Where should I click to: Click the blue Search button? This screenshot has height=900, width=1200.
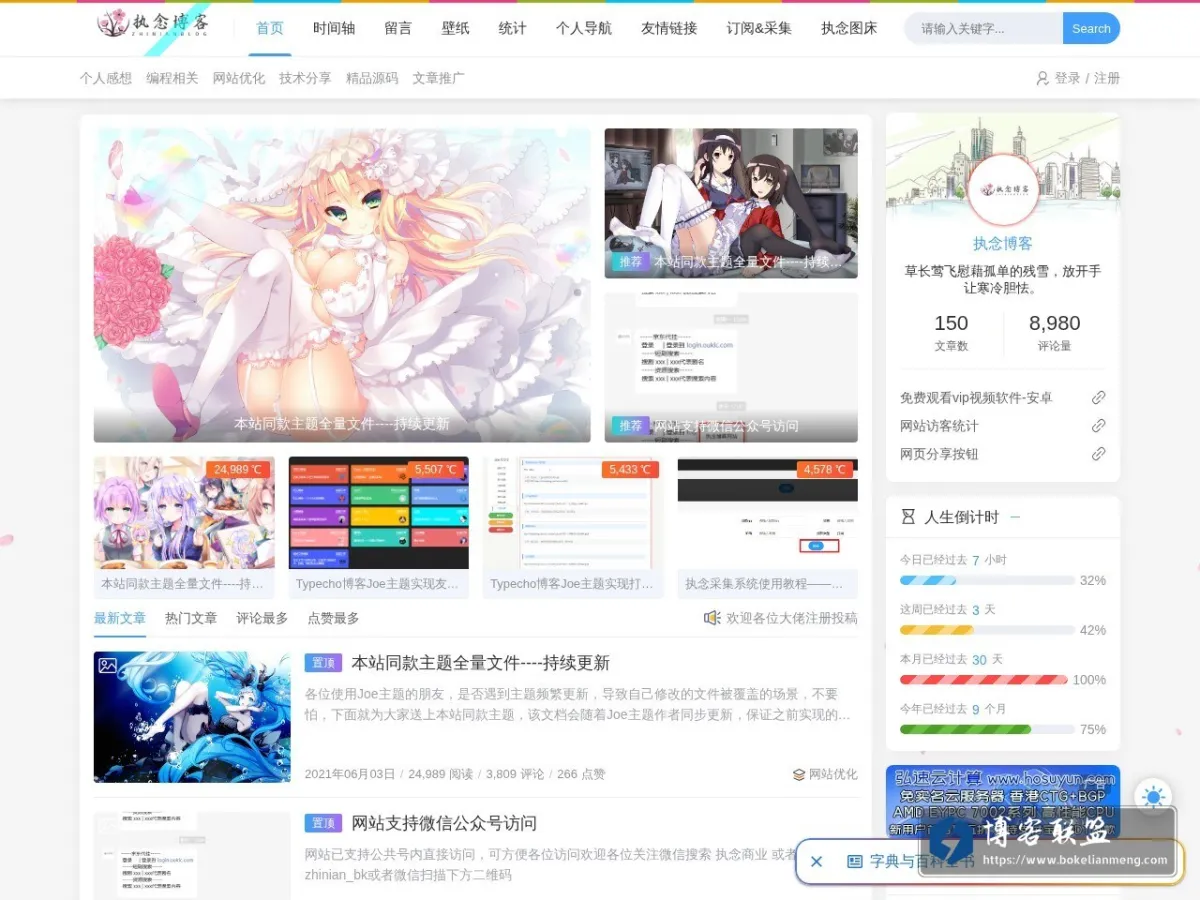point(1091,29)
